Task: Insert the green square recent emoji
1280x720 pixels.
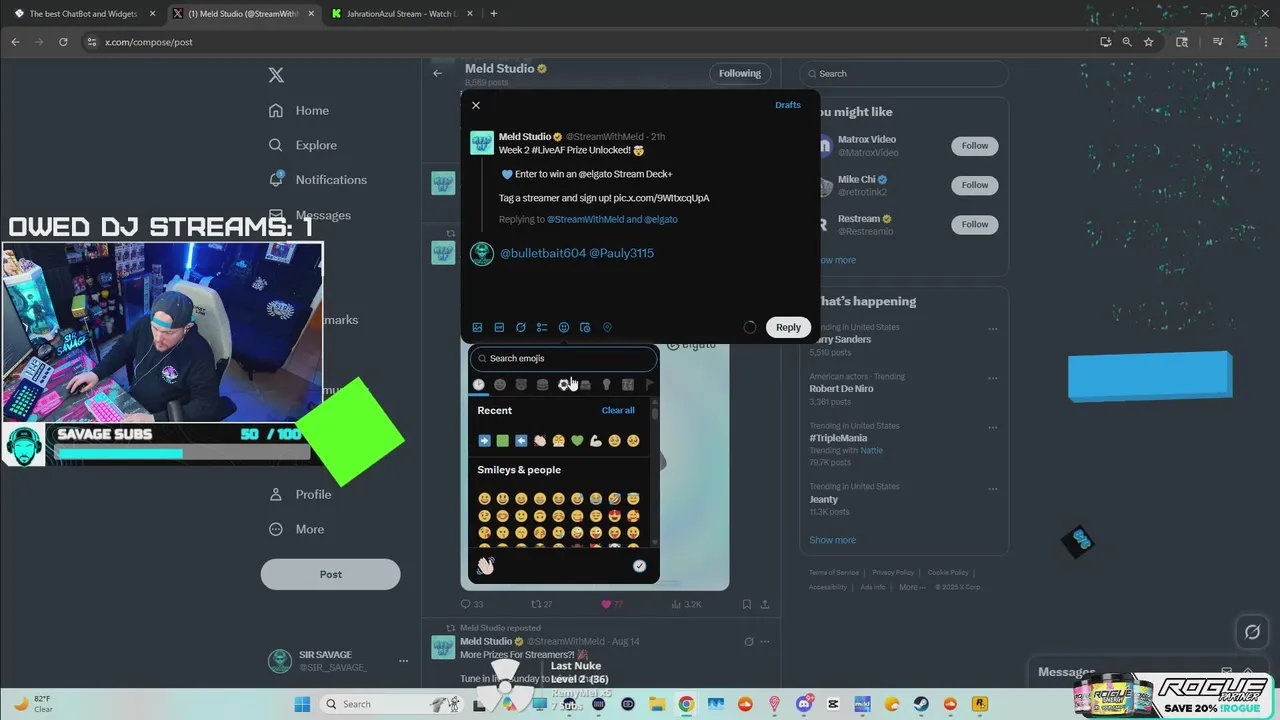Action: click(x=503, y=440)
